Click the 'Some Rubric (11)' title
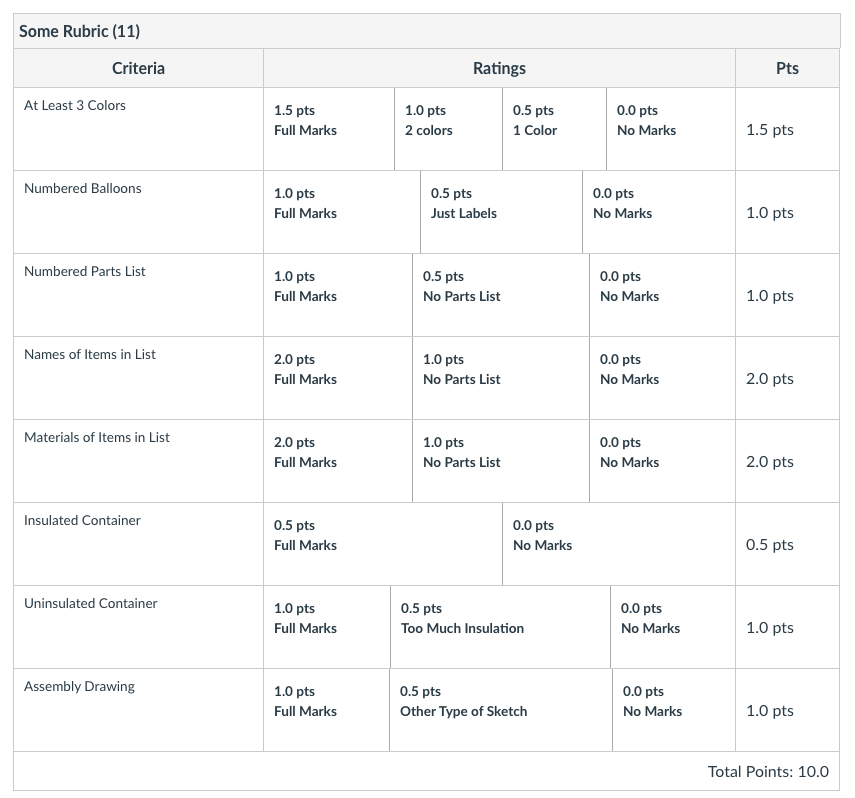The width and height of the screenshot is (855, 798). 80,31
